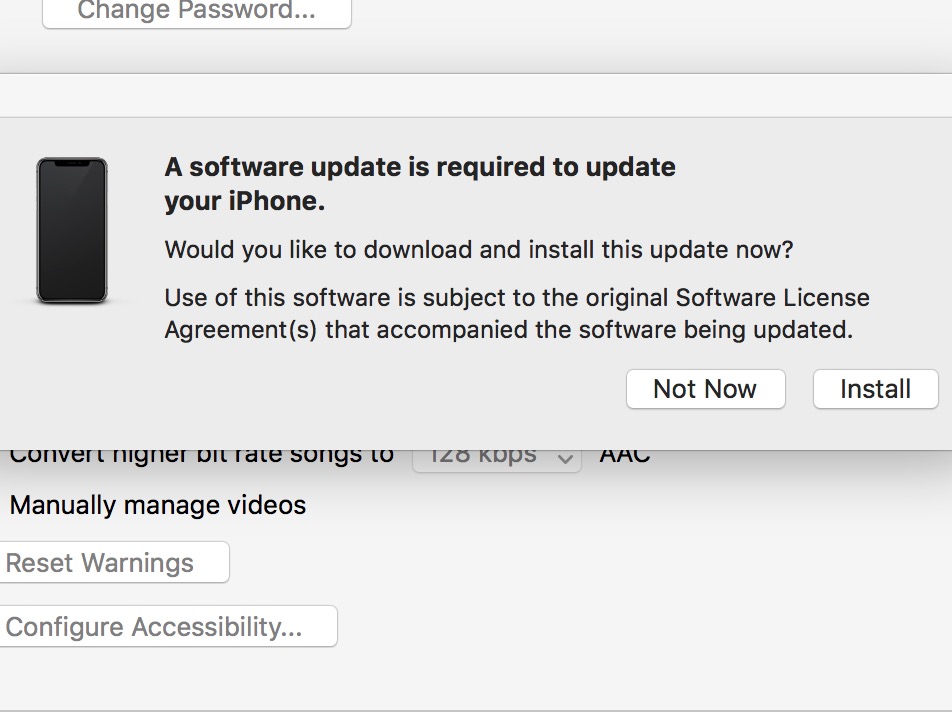Click the Install button in the dialog
This screenshot has width=952, height=714.
tap(876, 389)
